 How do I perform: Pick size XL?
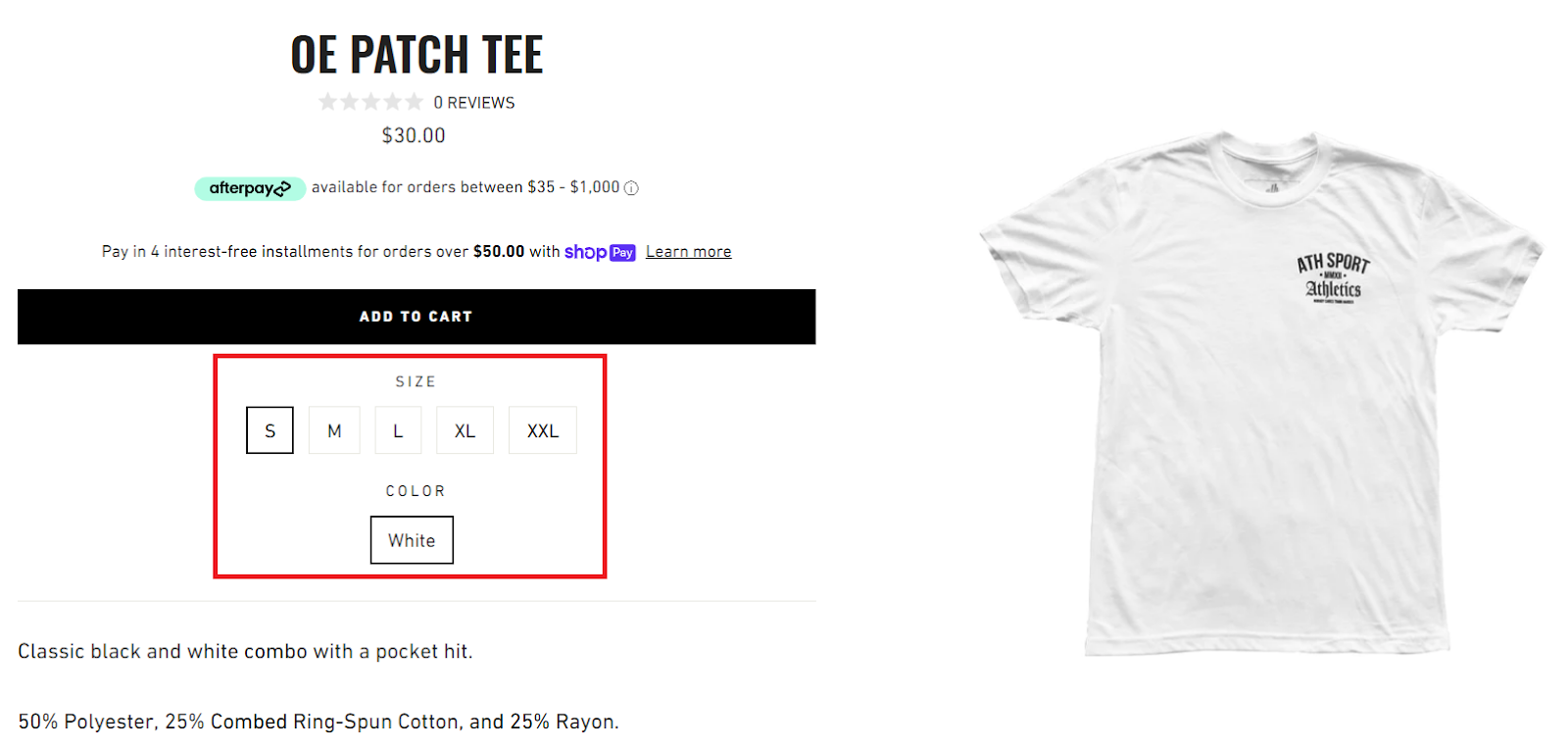[465, 430]
